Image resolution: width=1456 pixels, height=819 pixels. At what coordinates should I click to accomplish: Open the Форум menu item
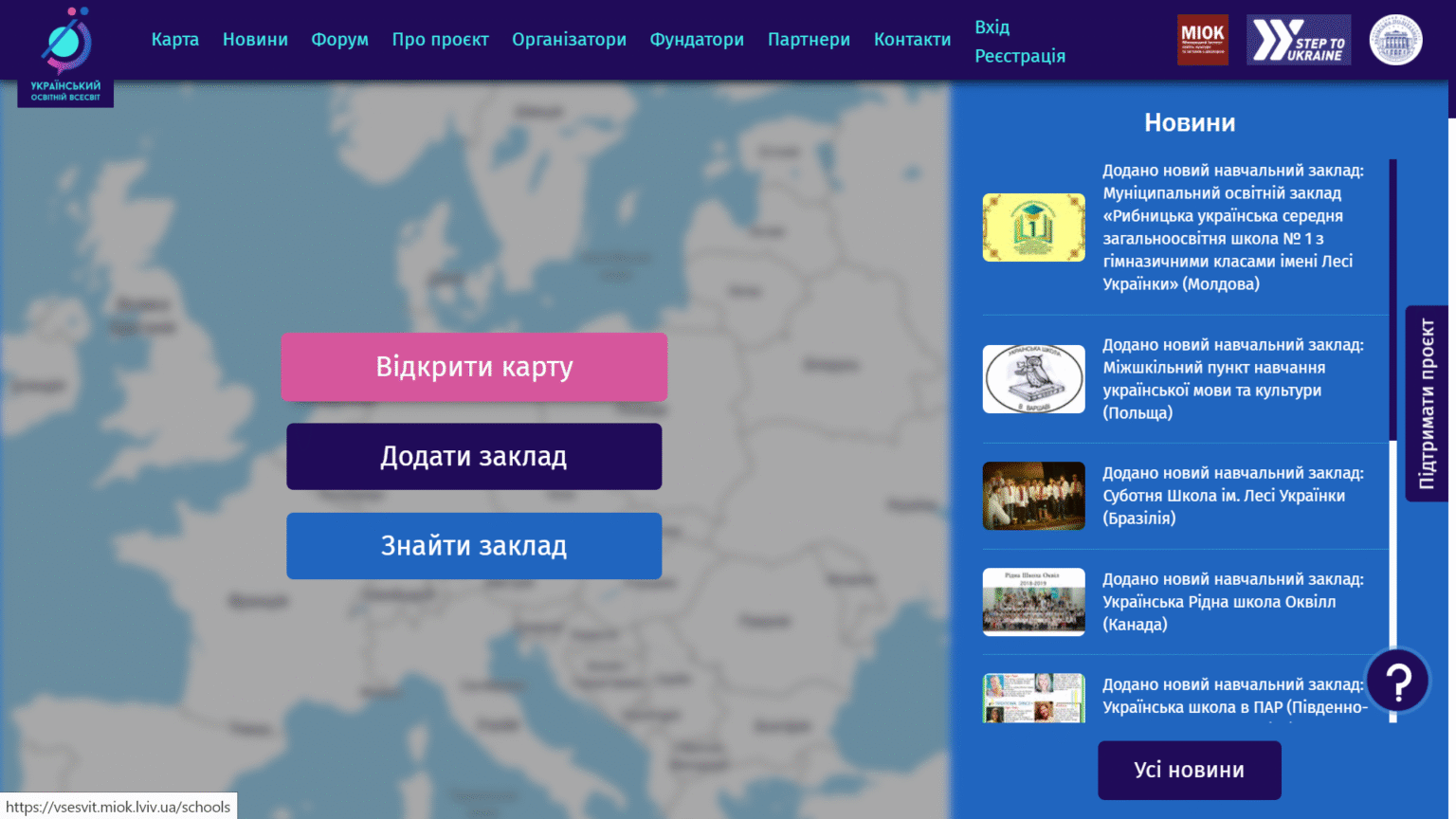(x=339, y=40)
